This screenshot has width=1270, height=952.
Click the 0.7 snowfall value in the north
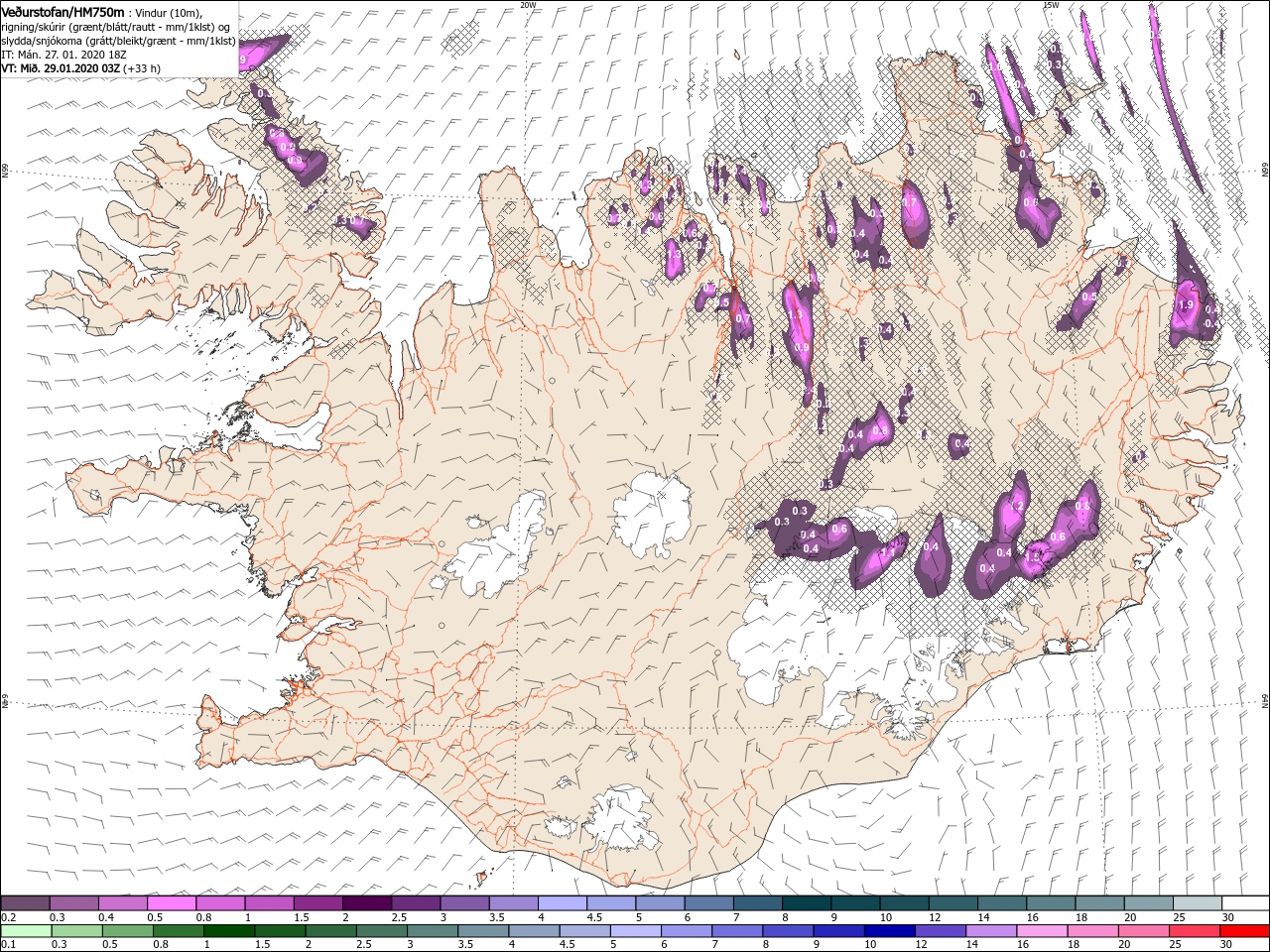(909, 202)
